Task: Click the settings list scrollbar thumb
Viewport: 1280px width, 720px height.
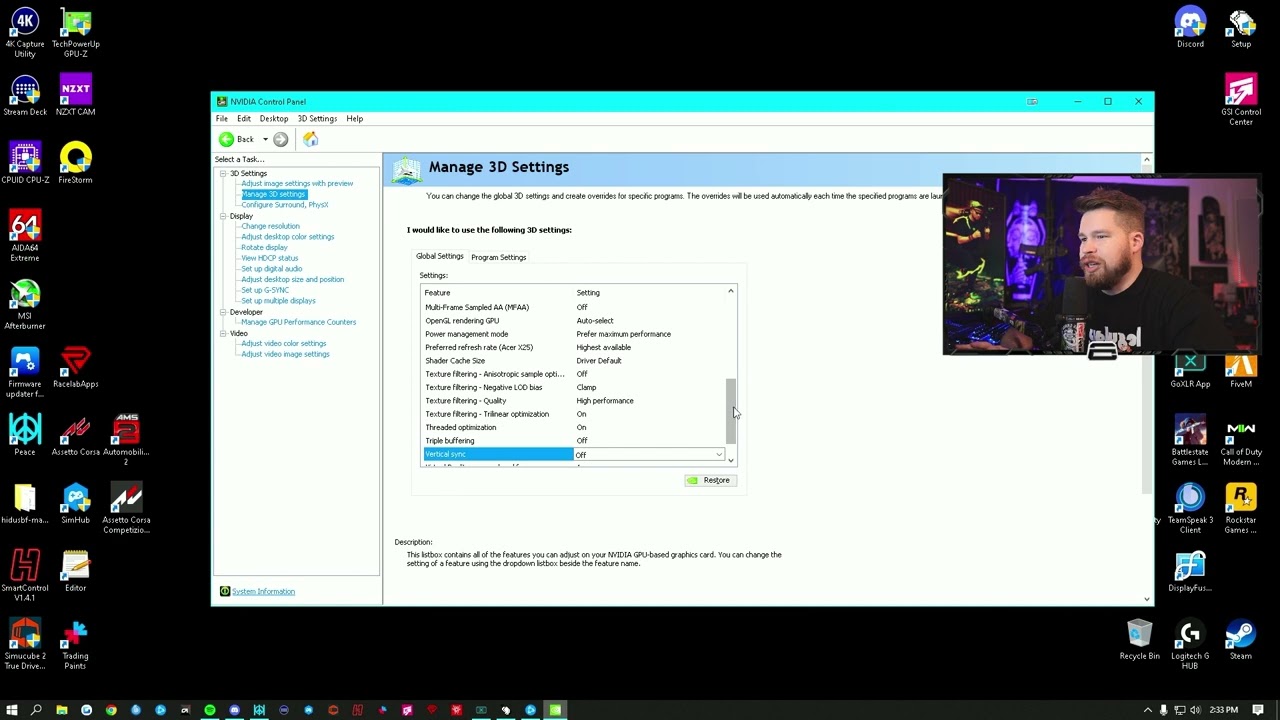Action: tap(731, 410)
